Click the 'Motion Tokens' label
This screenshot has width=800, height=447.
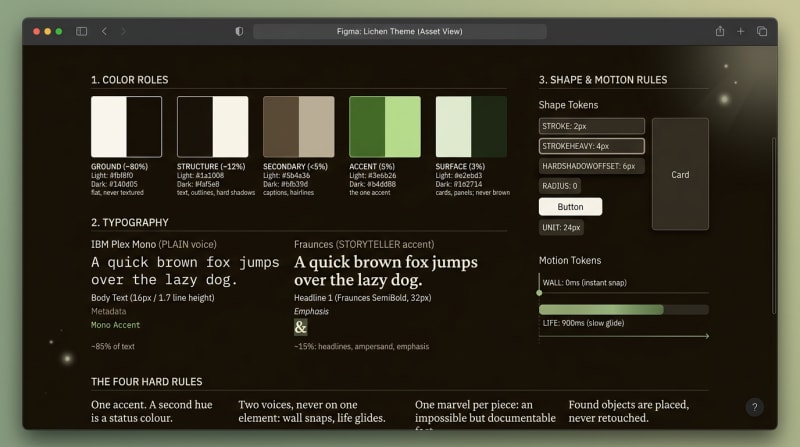(x=570, y=260)
